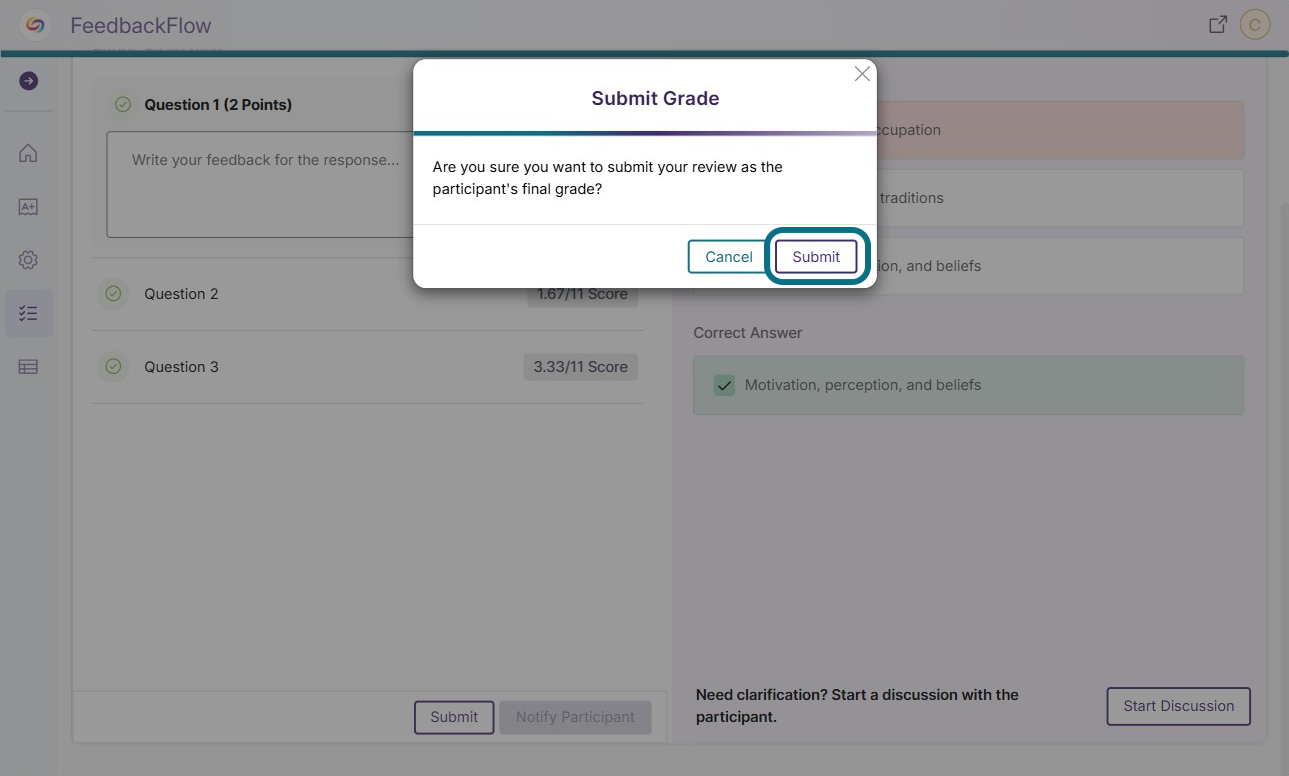Viewport: 1289px width, 776px height.
Task: Close the Submit Grade dialog with X
Action: point(862,74)
